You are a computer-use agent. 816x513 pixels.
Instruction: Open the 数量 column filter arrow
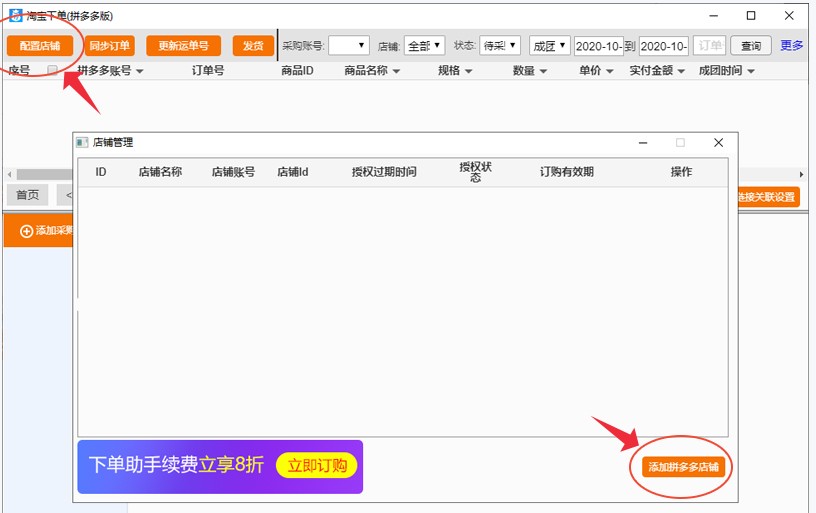click(543, 71)
